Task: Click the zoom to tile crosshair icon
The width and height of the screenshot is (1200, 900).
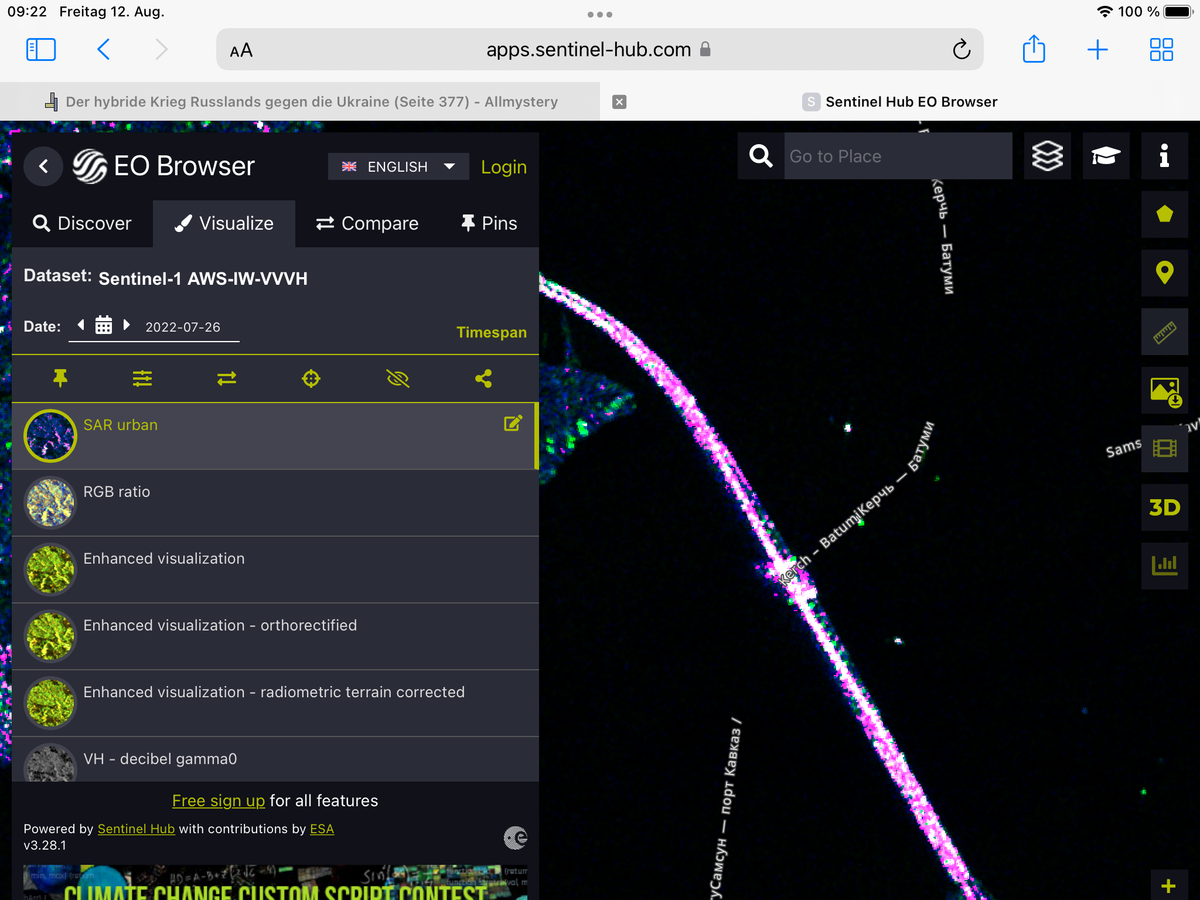Action: pyautogui.click(x=311, y=378)
